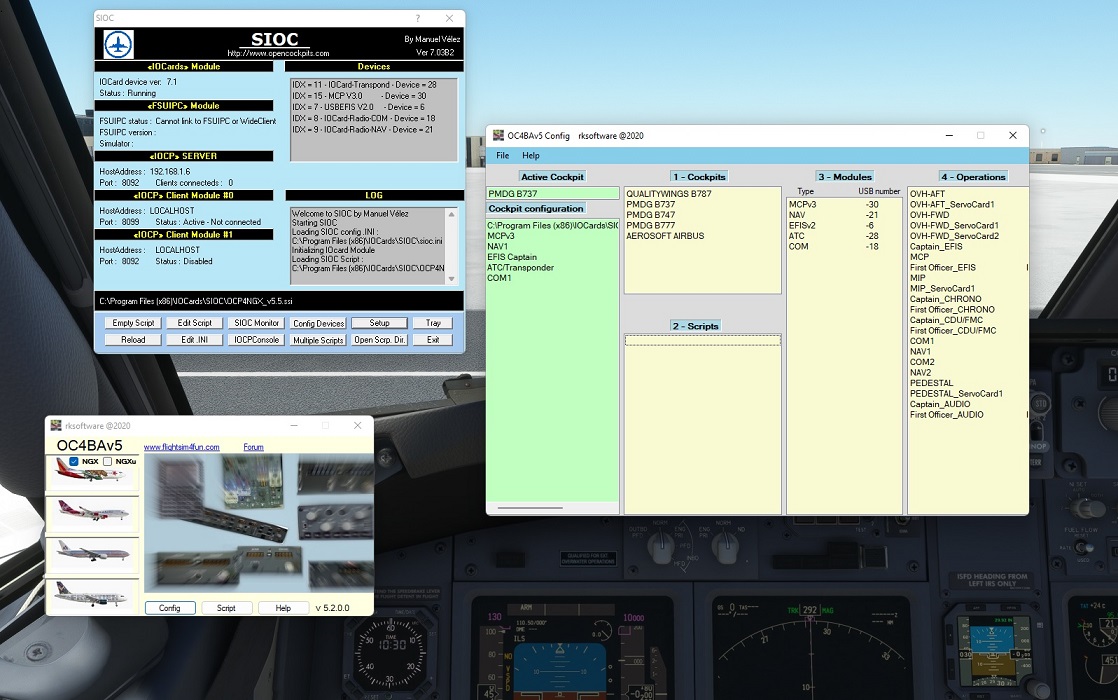Select Captain_CHRONO operation
Image resolution: width=1118 pixels, height=700 pixels.
coord(945,299)
